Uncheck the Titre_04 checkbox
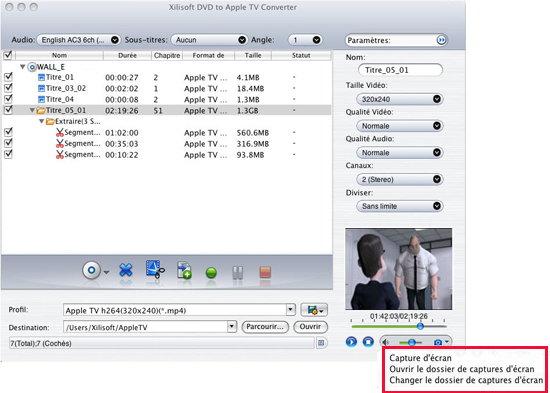The width and height of the screenshot is (550, 393). [x=8, y=99]
